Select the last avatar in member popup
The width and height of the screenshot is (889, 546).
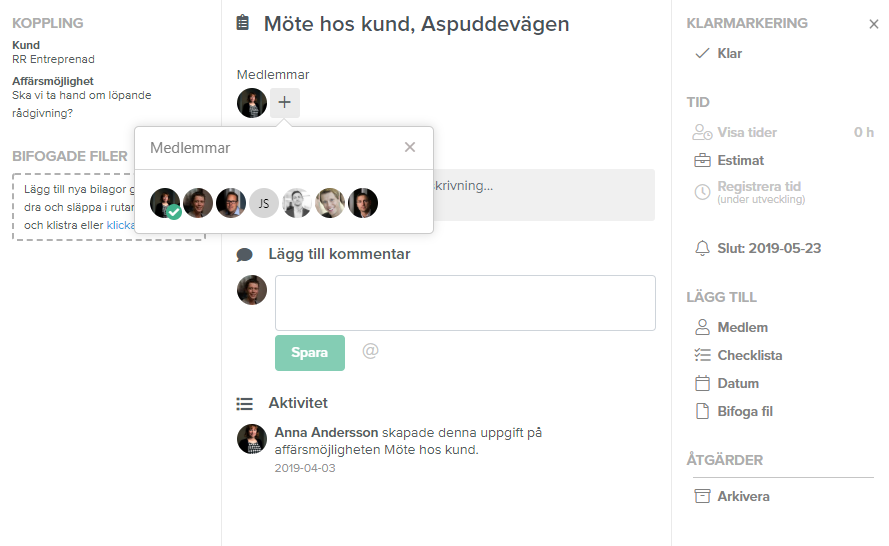pyautogui.click(x=363, y=203)
